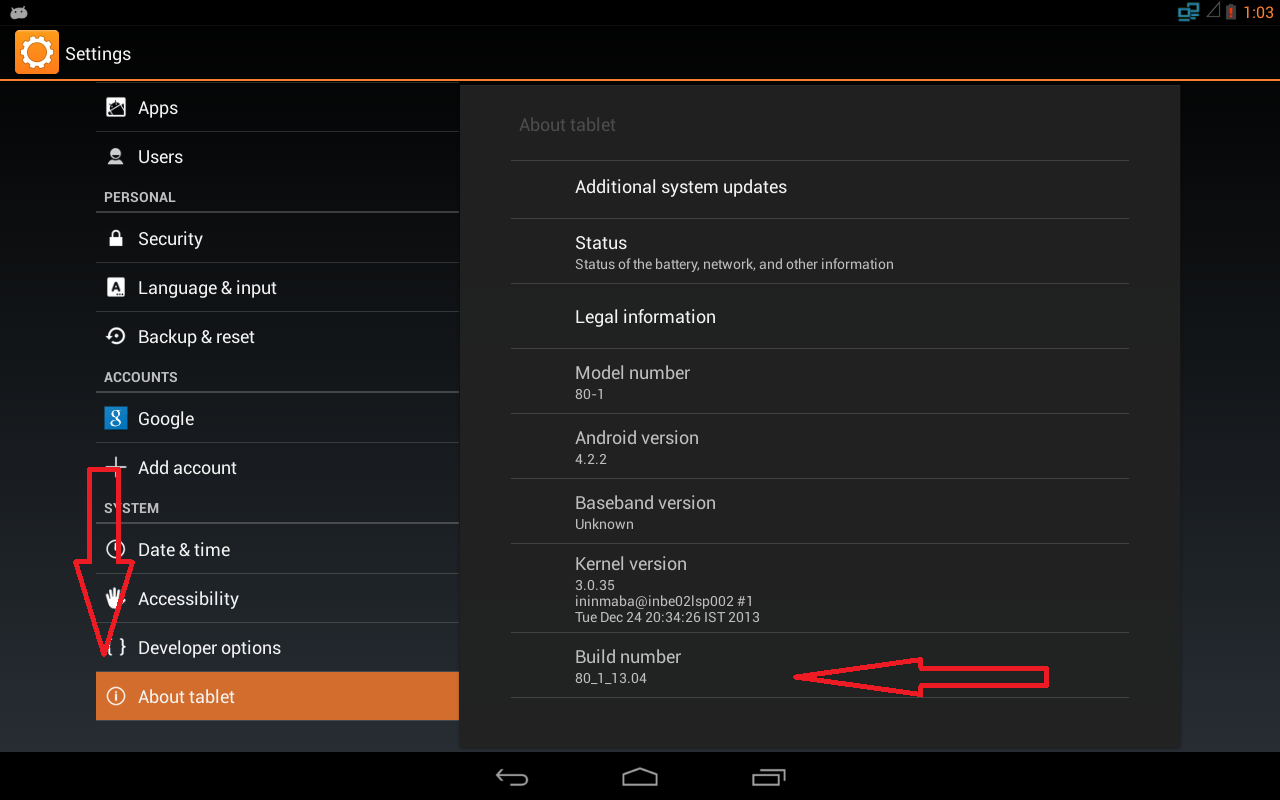Open Additional system updates
The image size is (1280, 800).
(820, 187)
